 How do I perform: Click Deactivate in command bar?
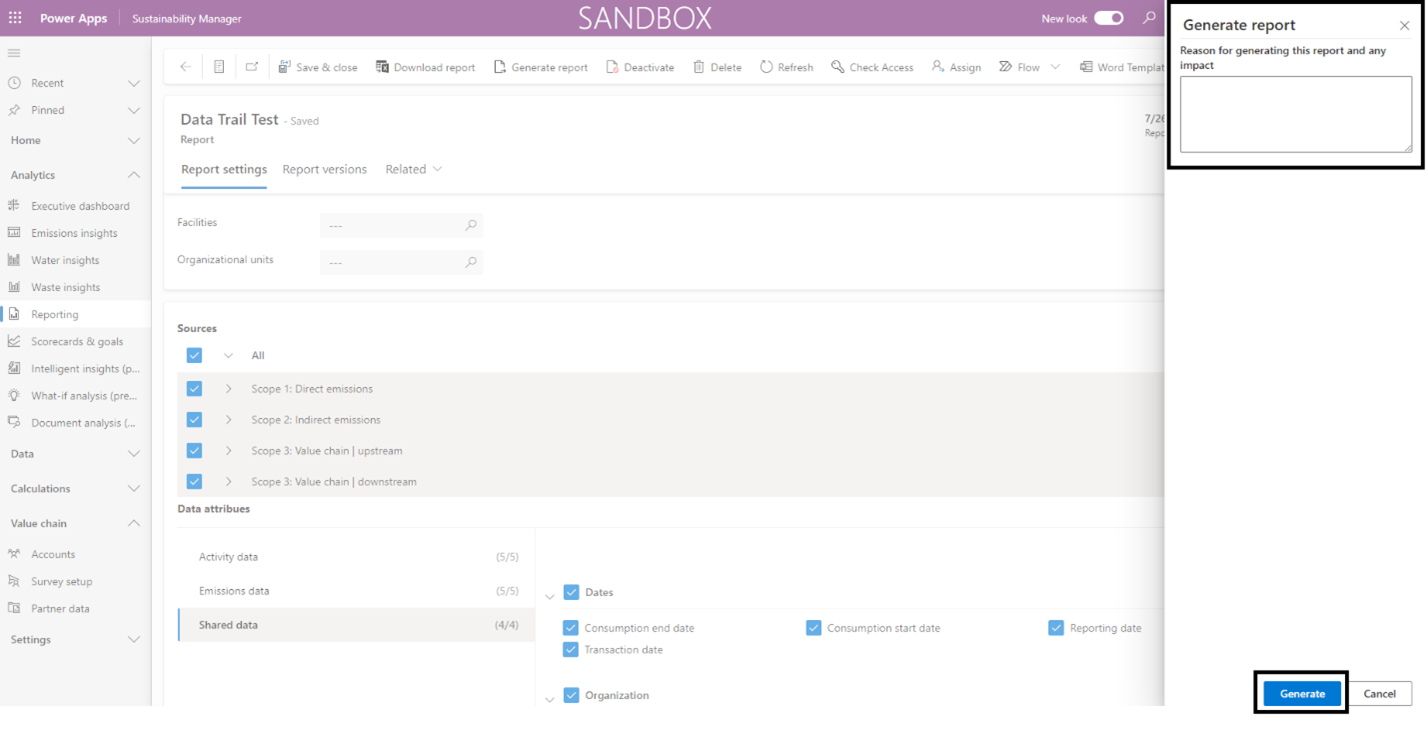click(640, 67)
